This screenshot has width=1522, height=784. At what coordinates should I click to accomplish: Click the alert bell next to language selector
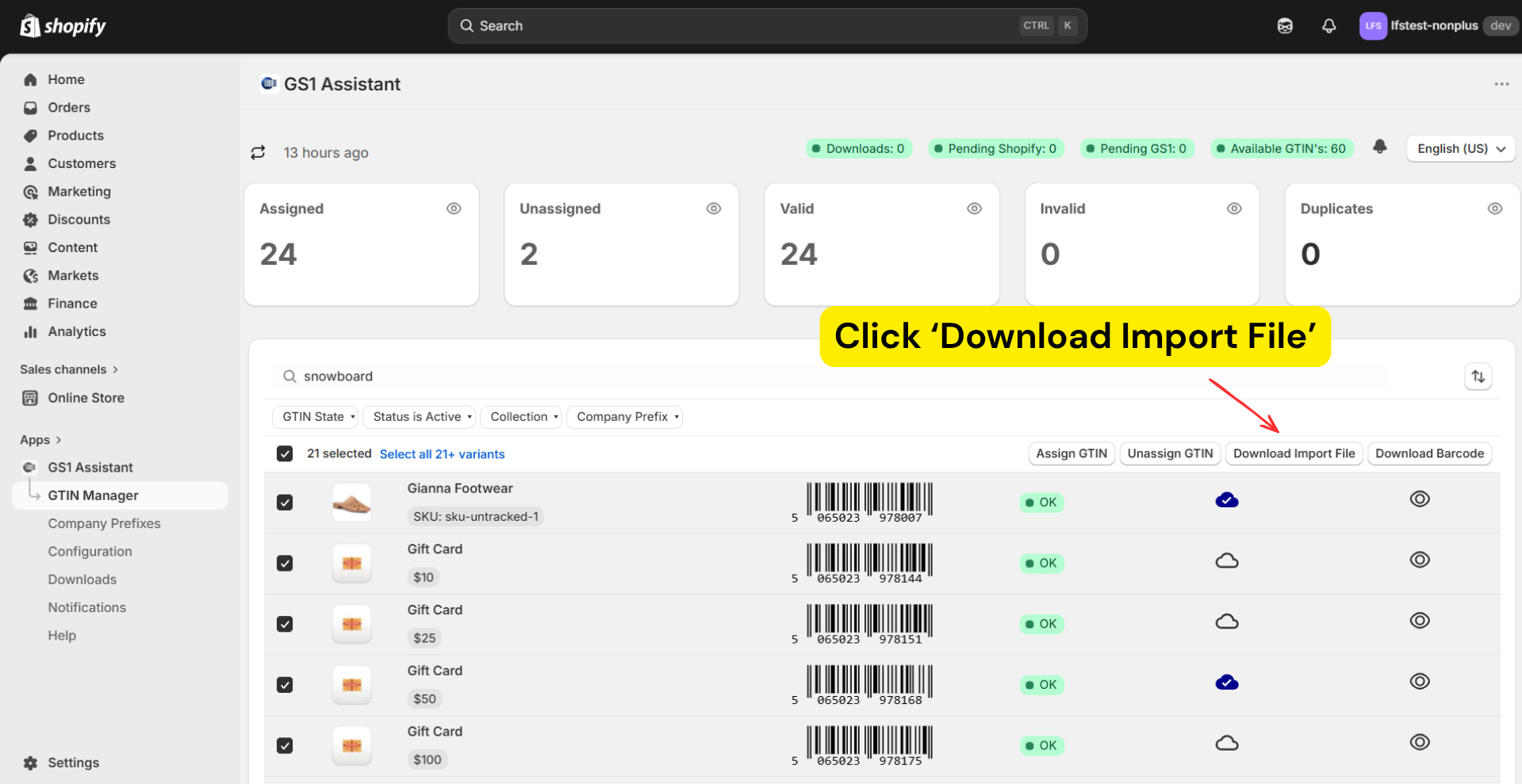click(1380, 147)
